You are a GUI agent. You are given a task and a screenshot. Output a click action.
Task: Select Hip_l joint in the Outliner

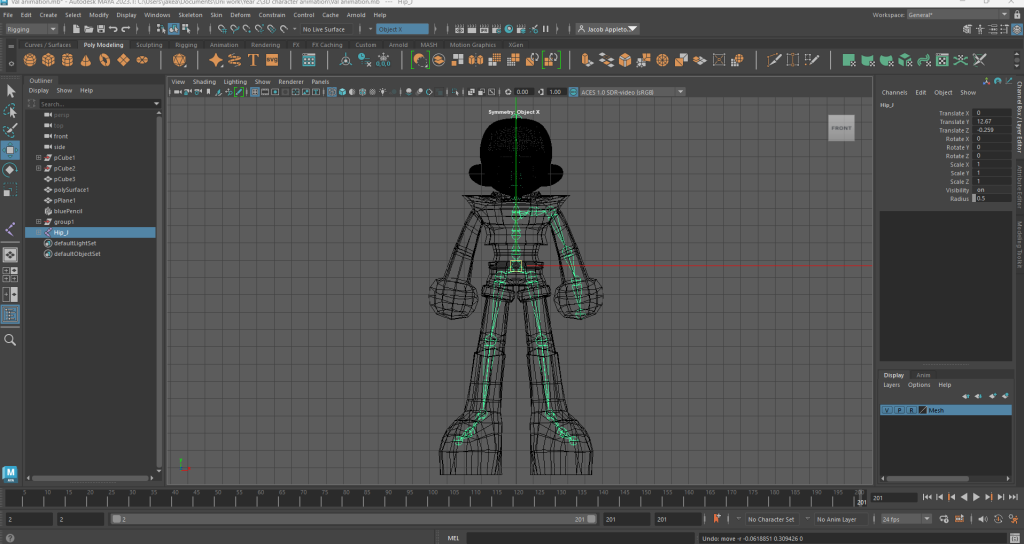point(62,232)
